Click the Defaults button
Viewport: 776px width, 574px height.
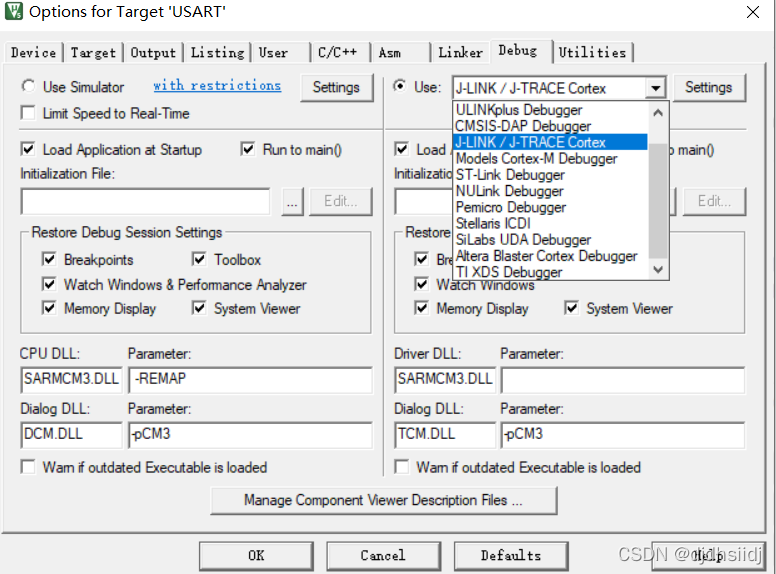pos(511,556)
